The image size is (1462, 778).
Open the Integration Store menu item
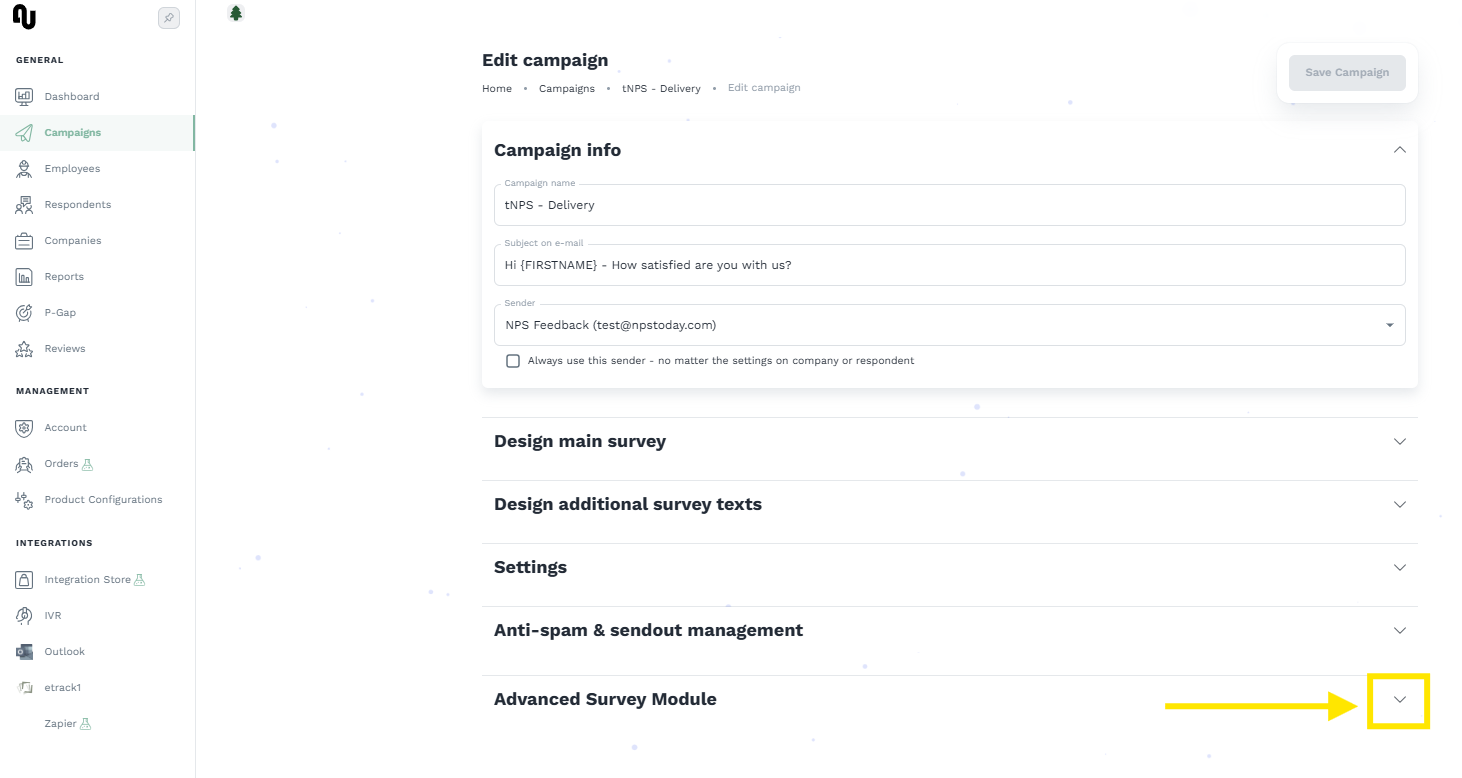coord(87,580)
